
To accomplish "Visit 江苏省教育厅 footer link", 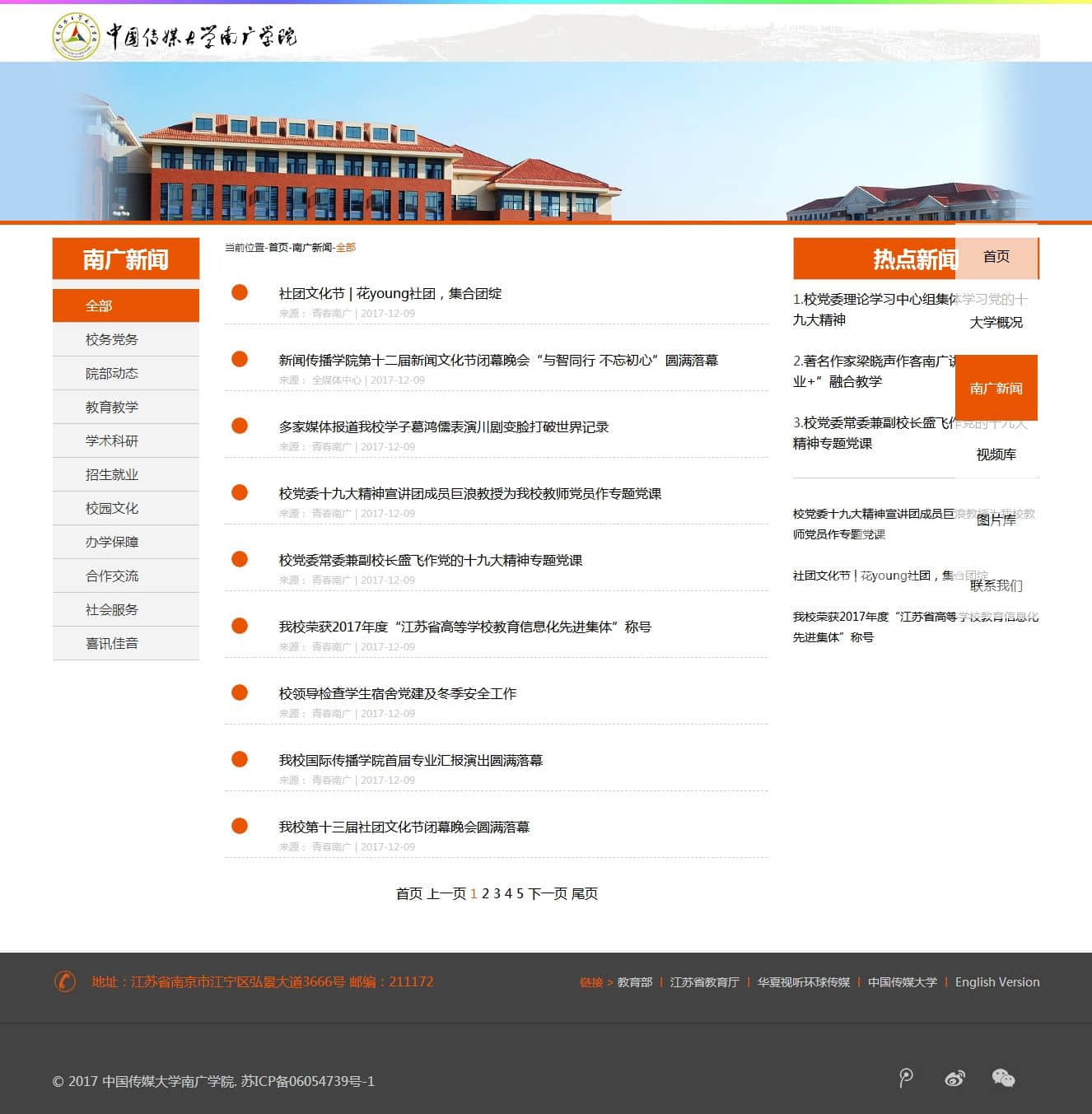I will pyautogui.click(x=704, y=981).
